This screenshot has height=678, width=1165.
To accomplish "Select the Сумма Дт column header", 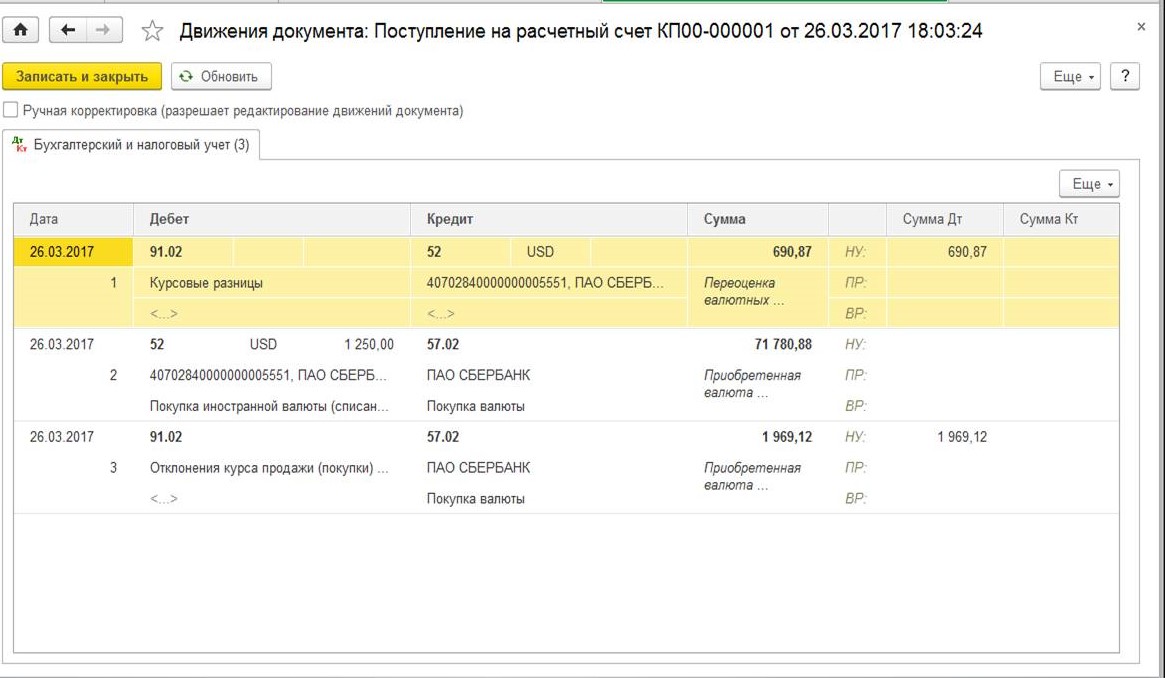I will (x=943, y=219).
